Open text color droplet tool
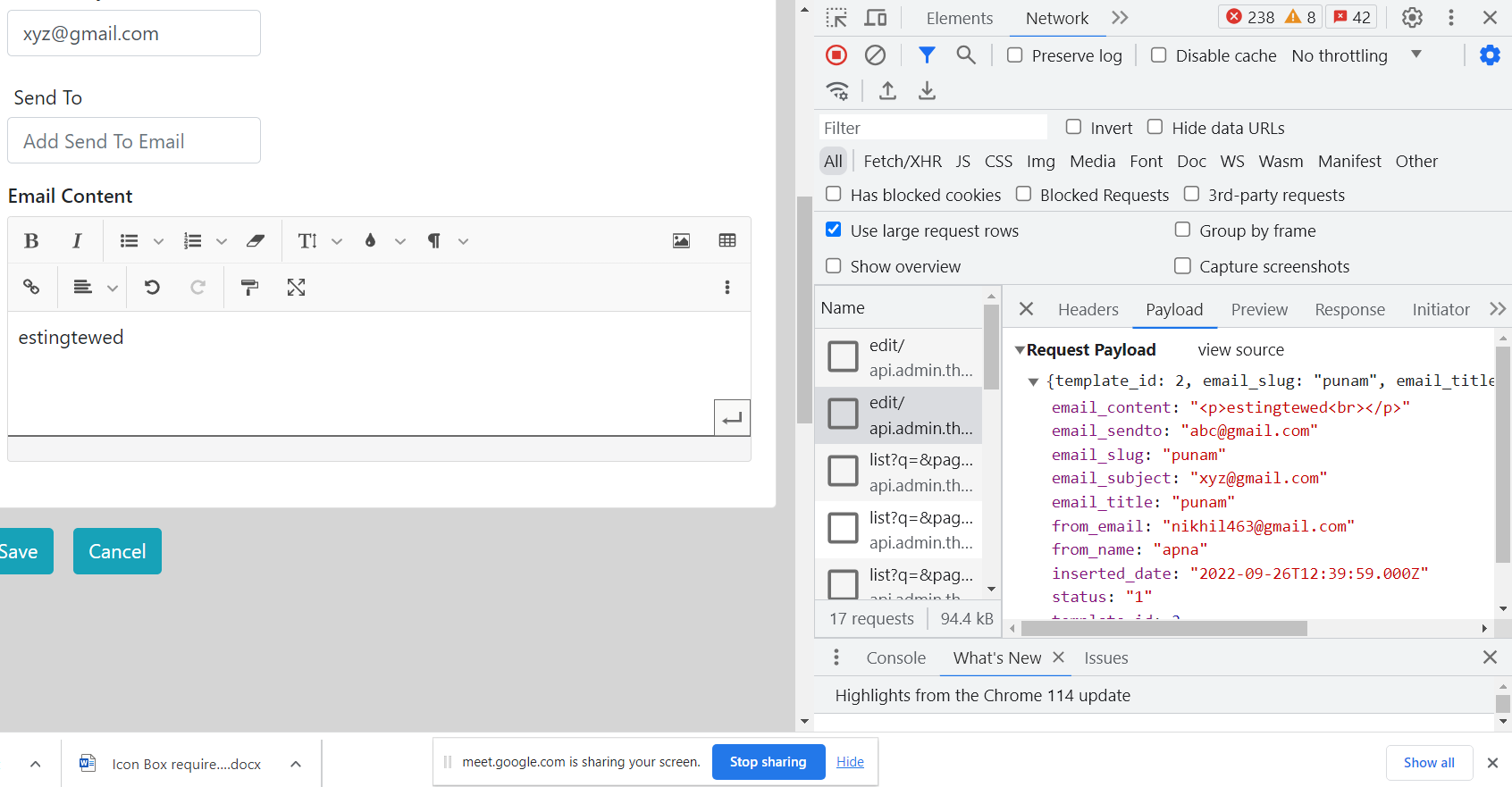 point(371,240)
